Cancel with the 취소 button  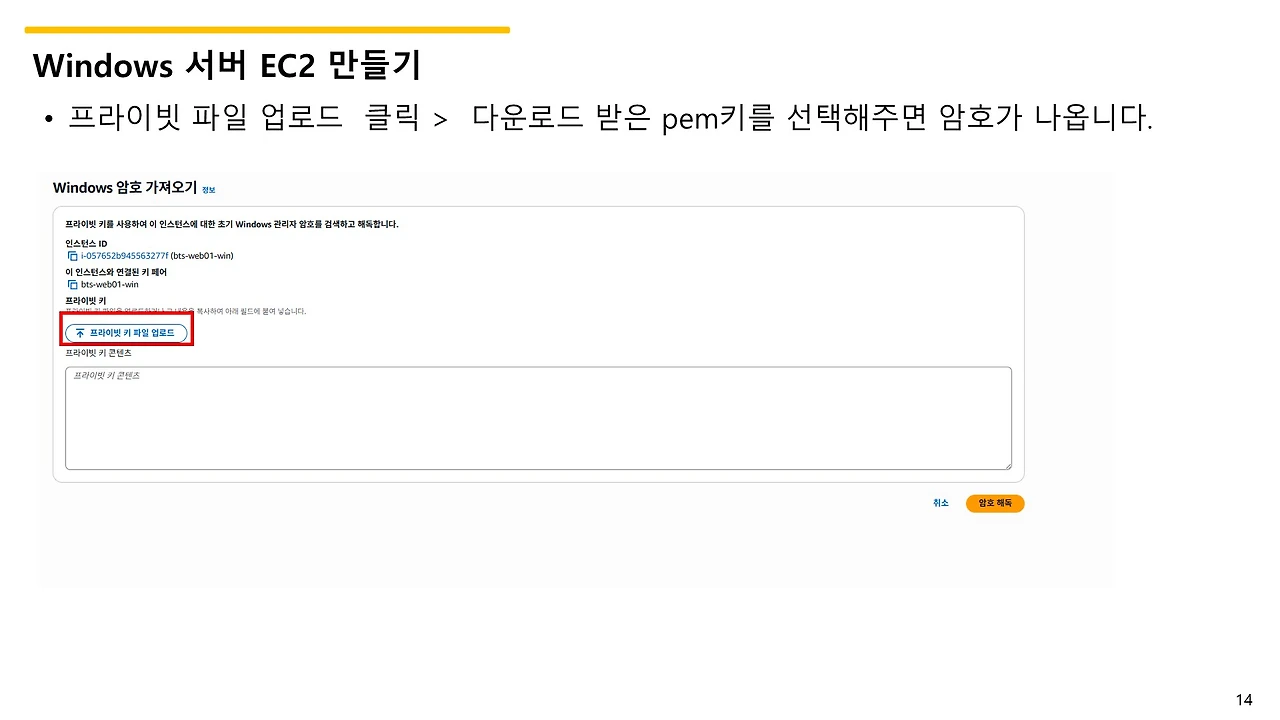pos(941,503)
